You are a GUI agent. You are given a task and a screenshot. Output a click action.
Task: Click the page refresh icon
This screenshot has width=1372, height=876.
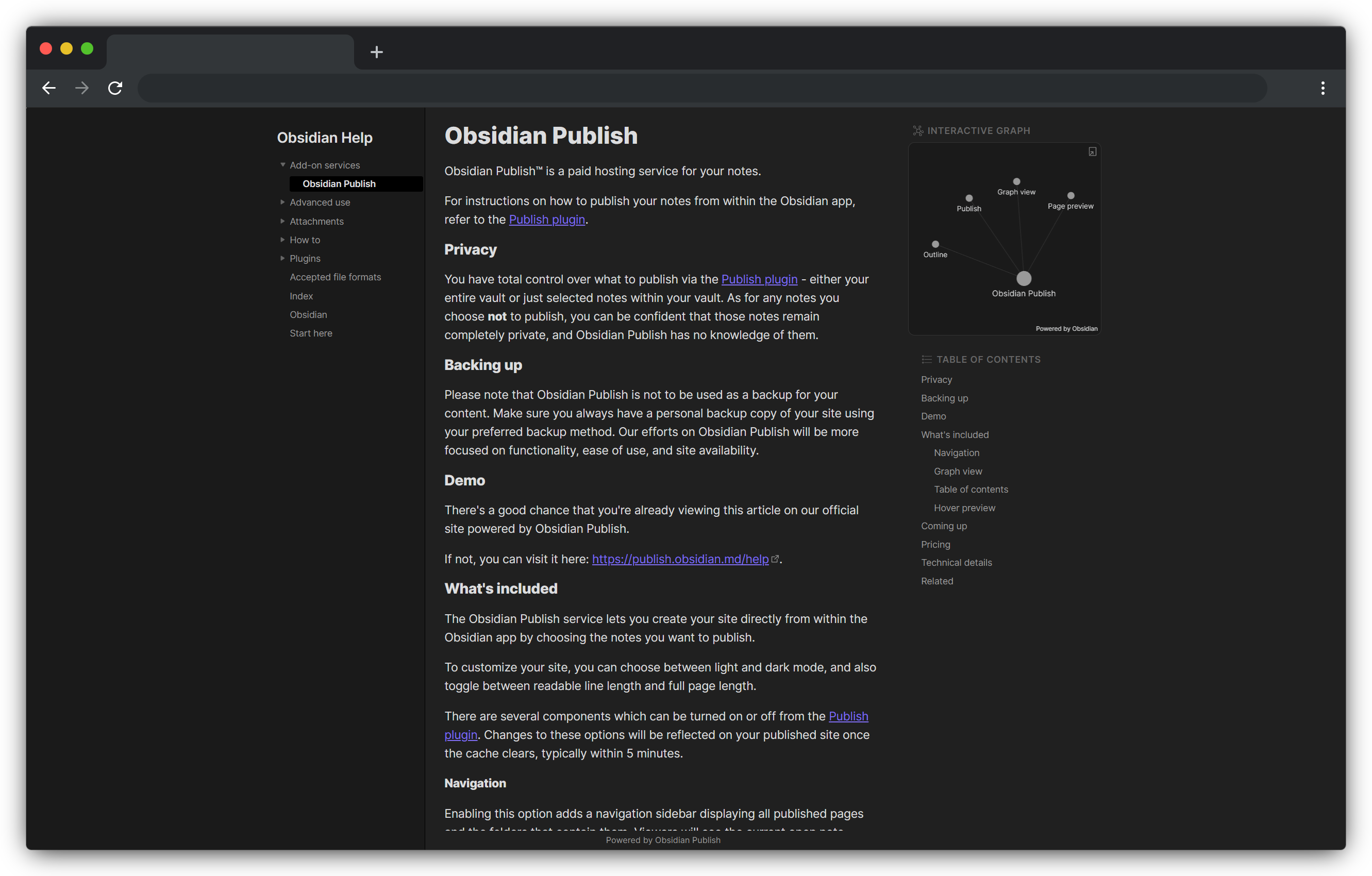[x=115, y=88]
